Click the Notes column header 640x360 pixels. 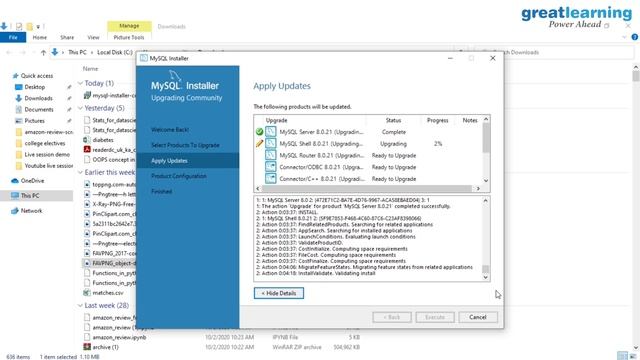(470, 120)
